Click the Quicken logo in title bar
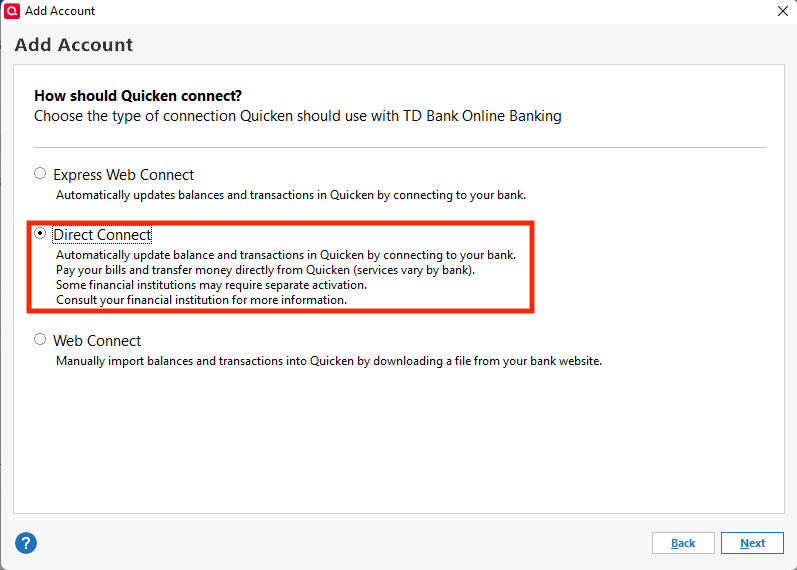The image size is (797, 570). (x=12, y=11)
